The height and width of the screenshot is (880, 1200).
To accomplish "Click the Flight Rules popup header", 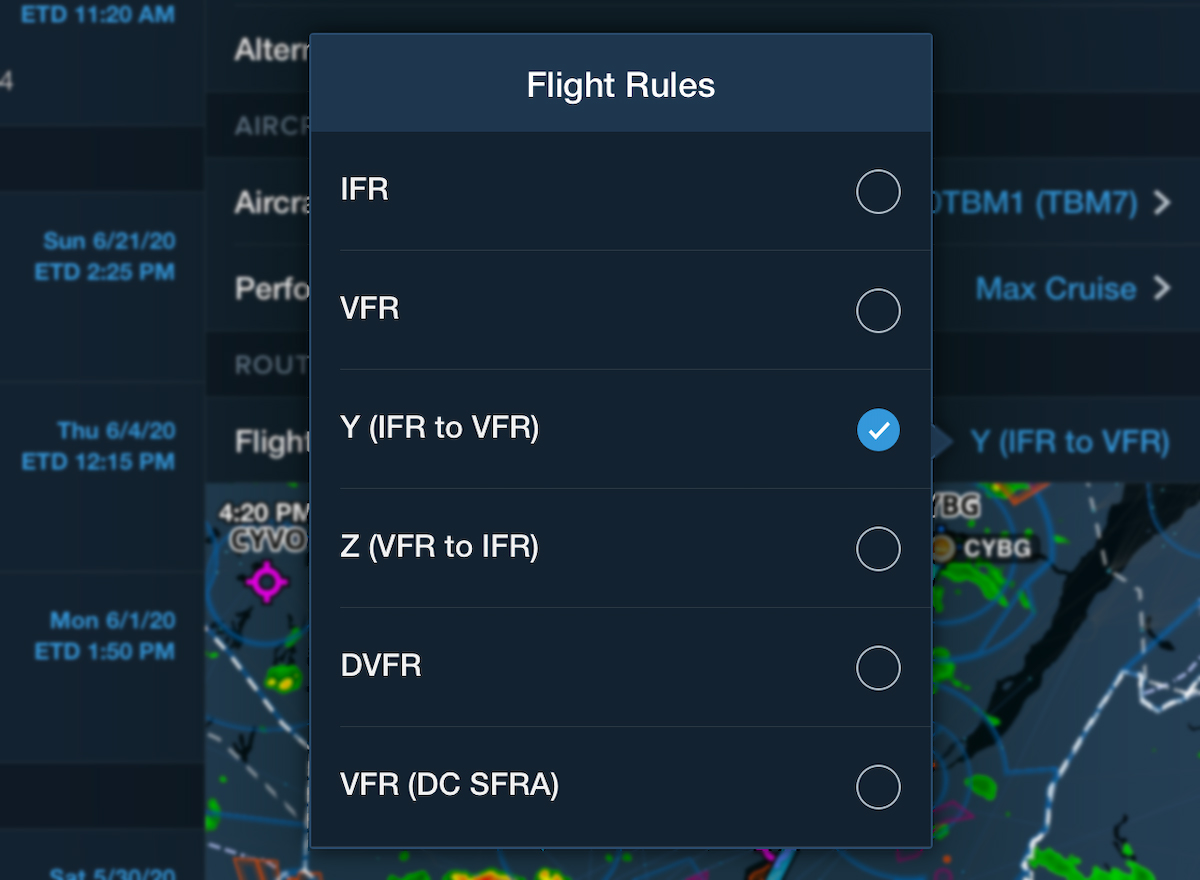I will [621, 84].
